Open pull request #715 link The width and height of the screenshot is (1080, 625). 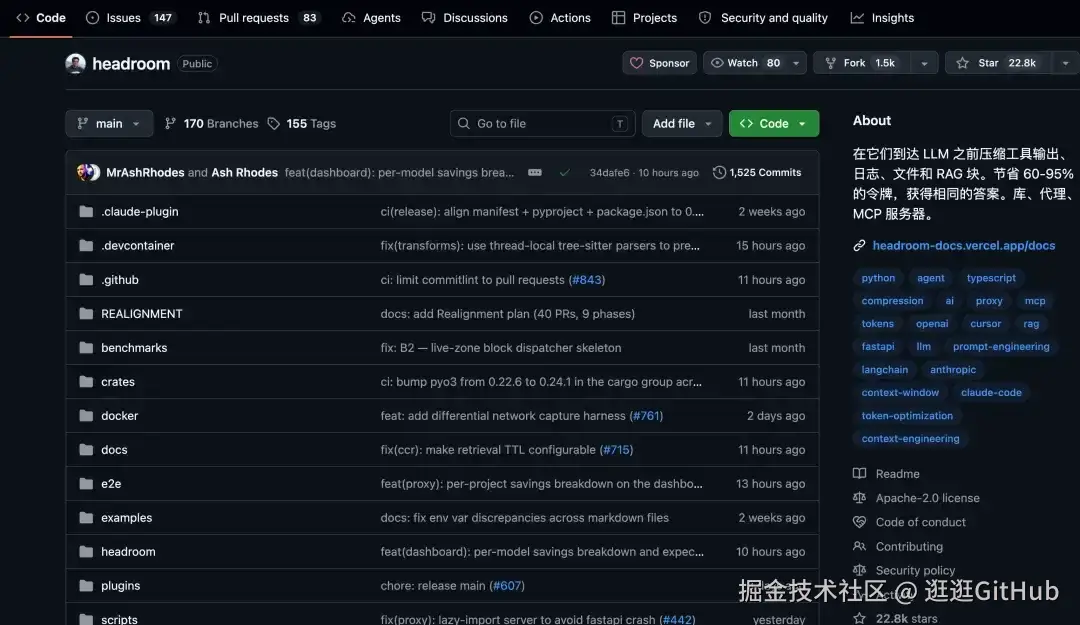[x=616, y=449]
